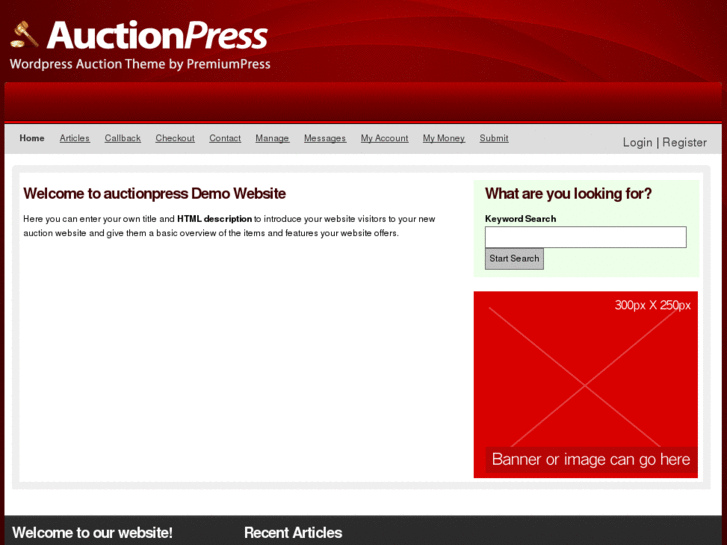This screenshot has height=545, width=727.
Task: Go to My Account
Action: click(x=384, y=138)
